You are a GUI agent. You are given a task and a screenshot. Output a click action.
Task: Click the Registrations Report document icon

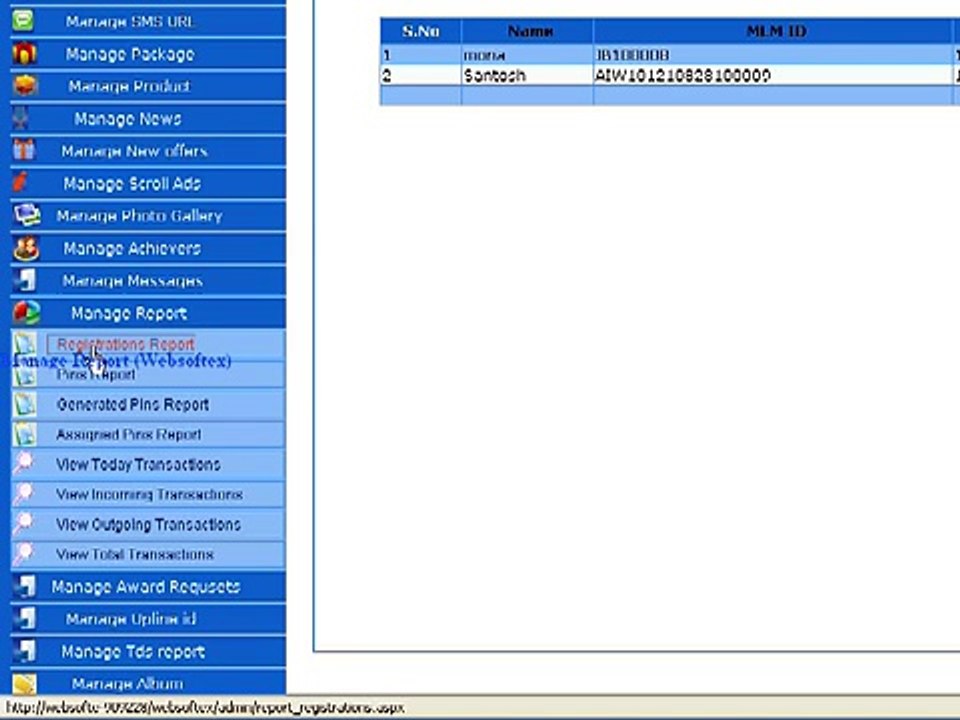click(25, 343)
